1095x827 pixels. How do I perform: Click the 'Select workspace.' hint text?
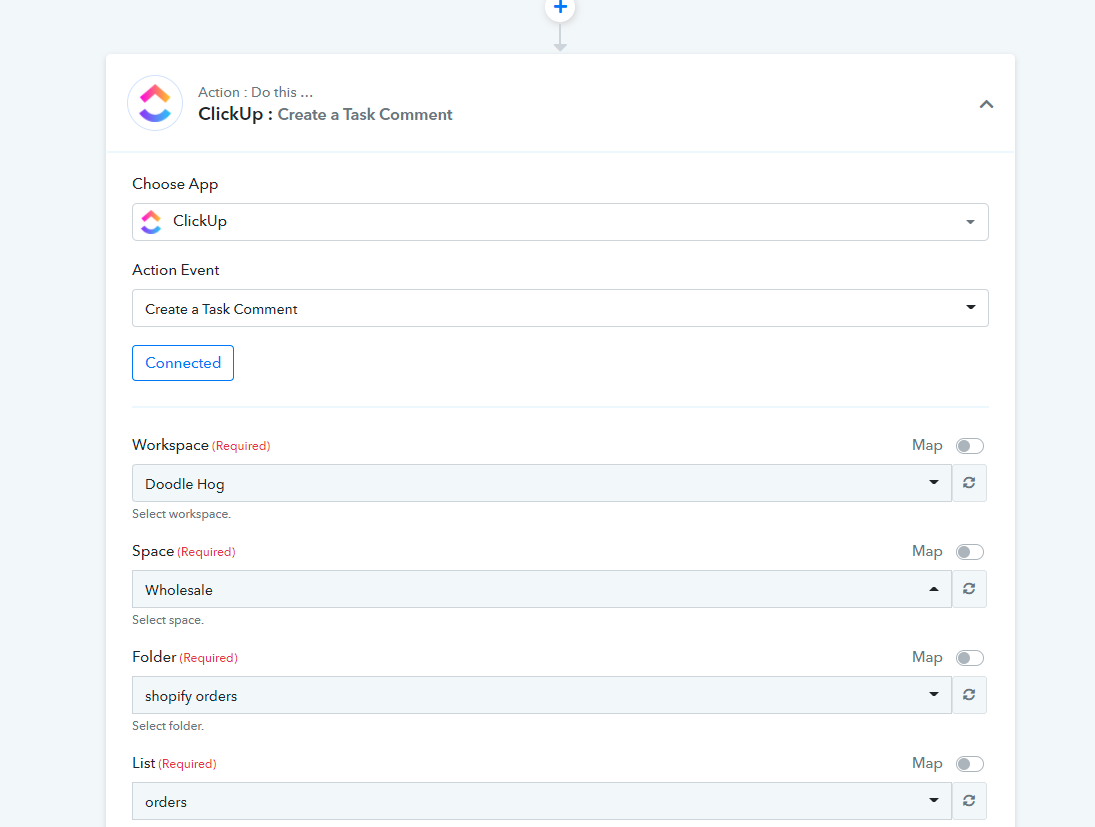(182, 514)
